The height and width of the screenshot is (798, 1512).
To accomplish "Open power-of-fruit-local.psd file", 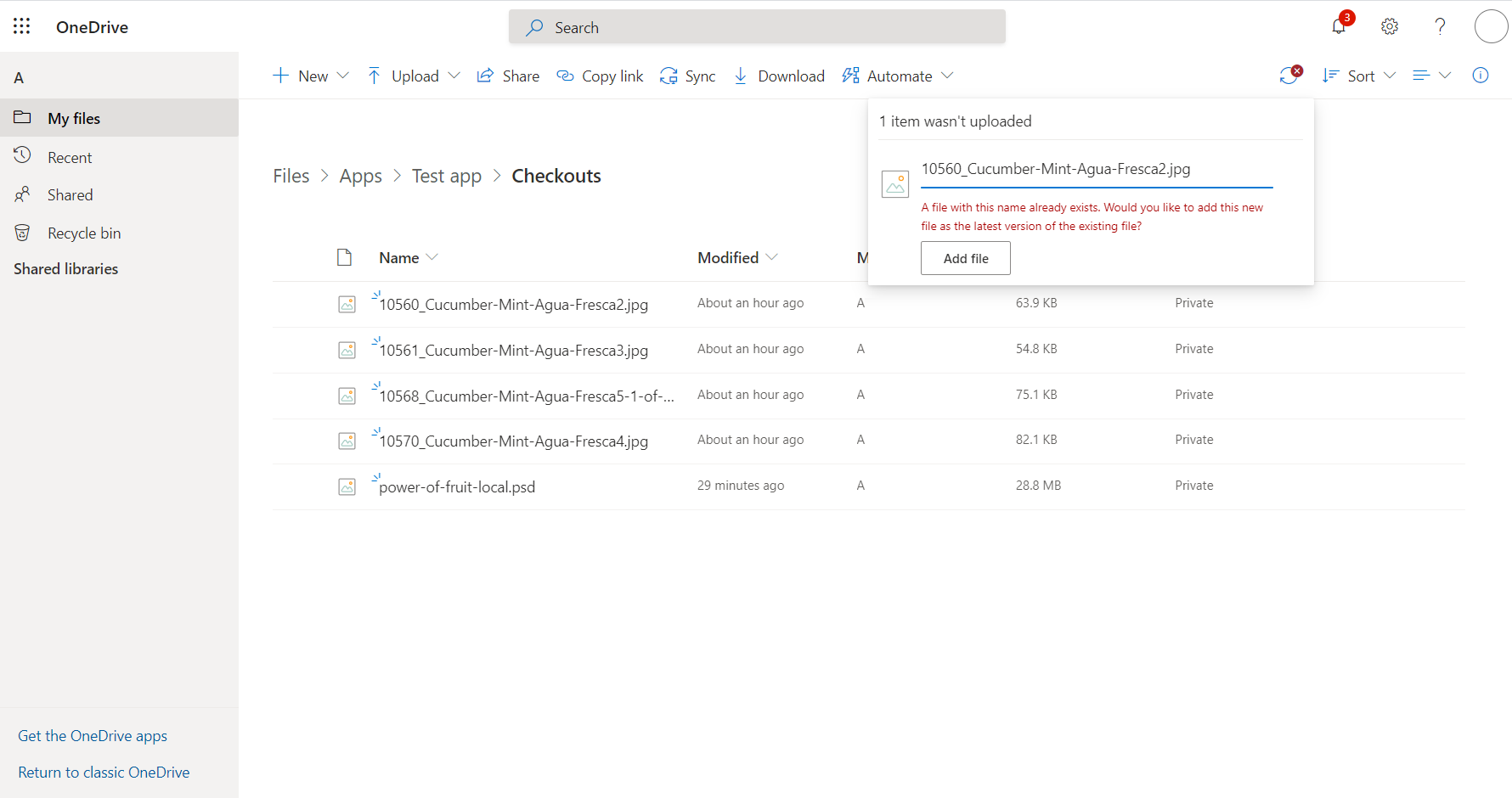I will click(x=457, y=486).
